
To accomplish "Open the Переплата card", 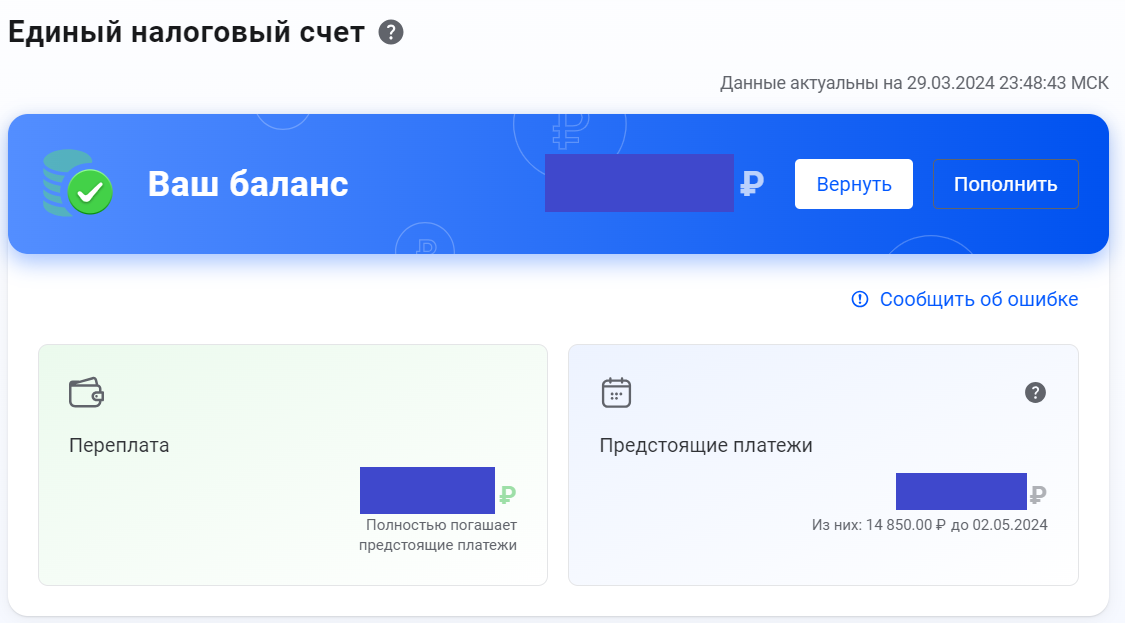I will (293, 464).
